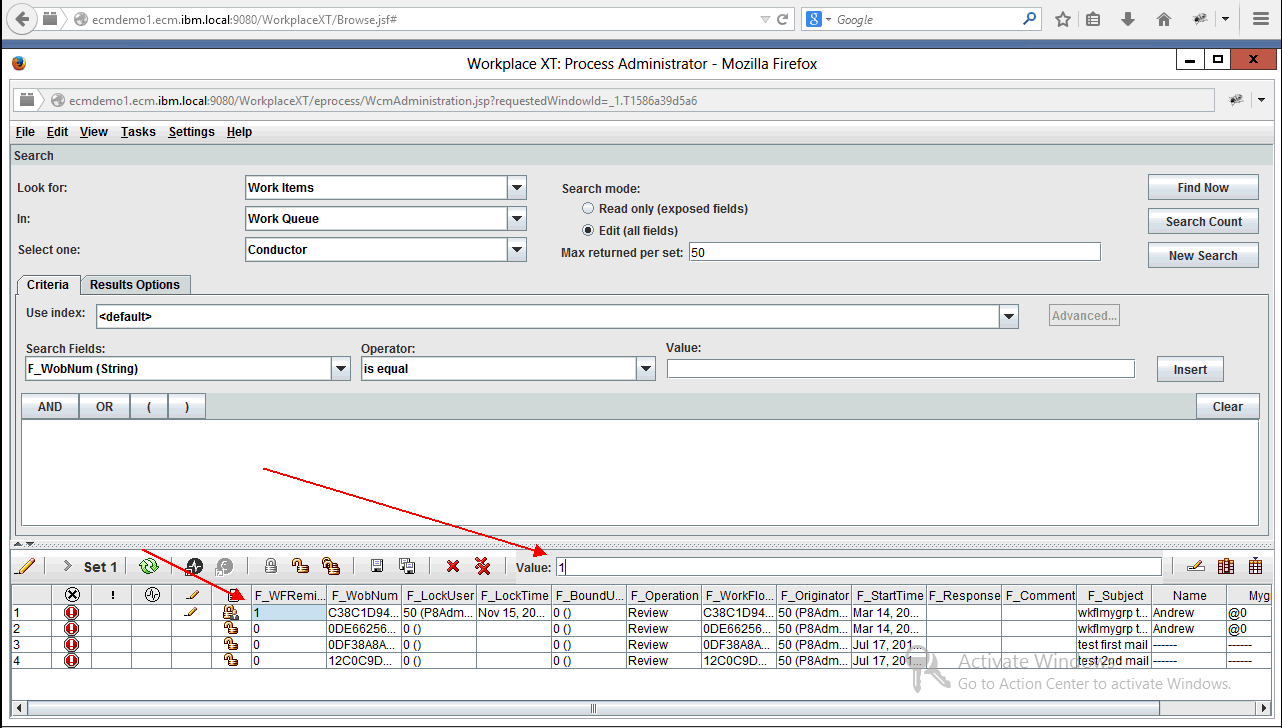Image resolution: width=1282 pixels, height=728 pixels.
Task: Click the browser back arrow button
Action: coord(22,19)
